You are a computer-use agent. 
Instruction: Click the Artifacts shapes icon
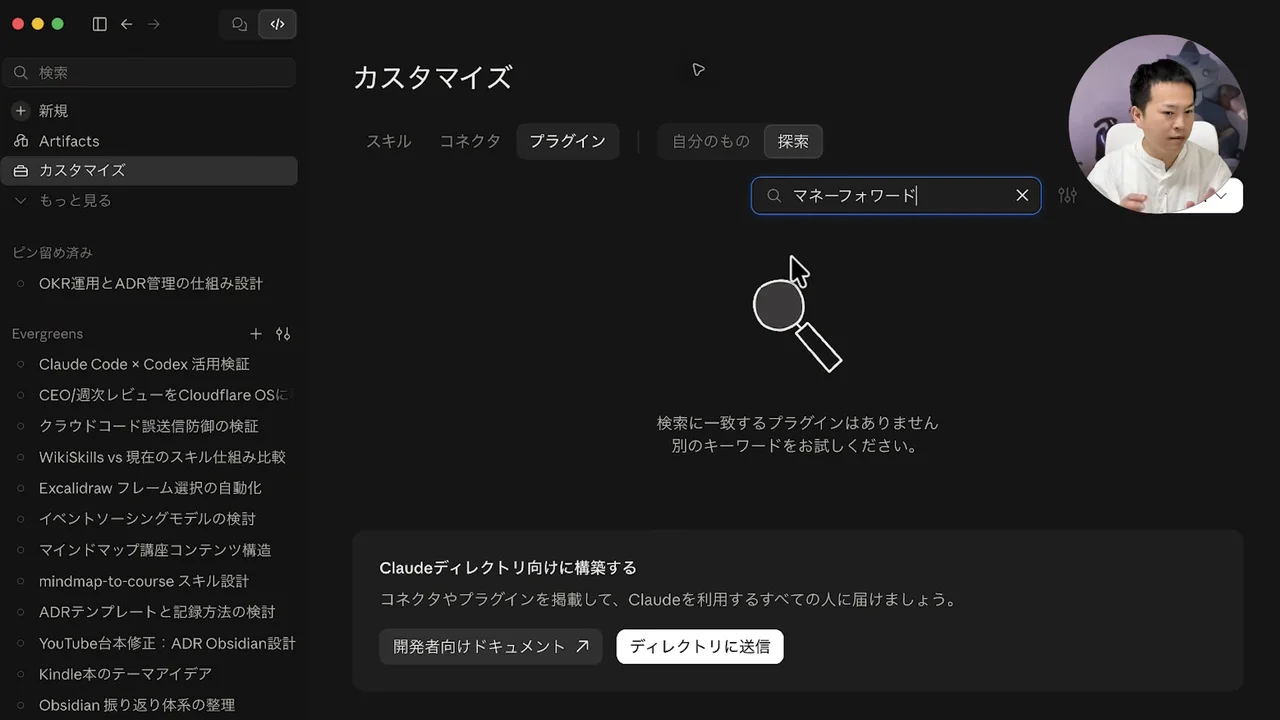point(21,141)
